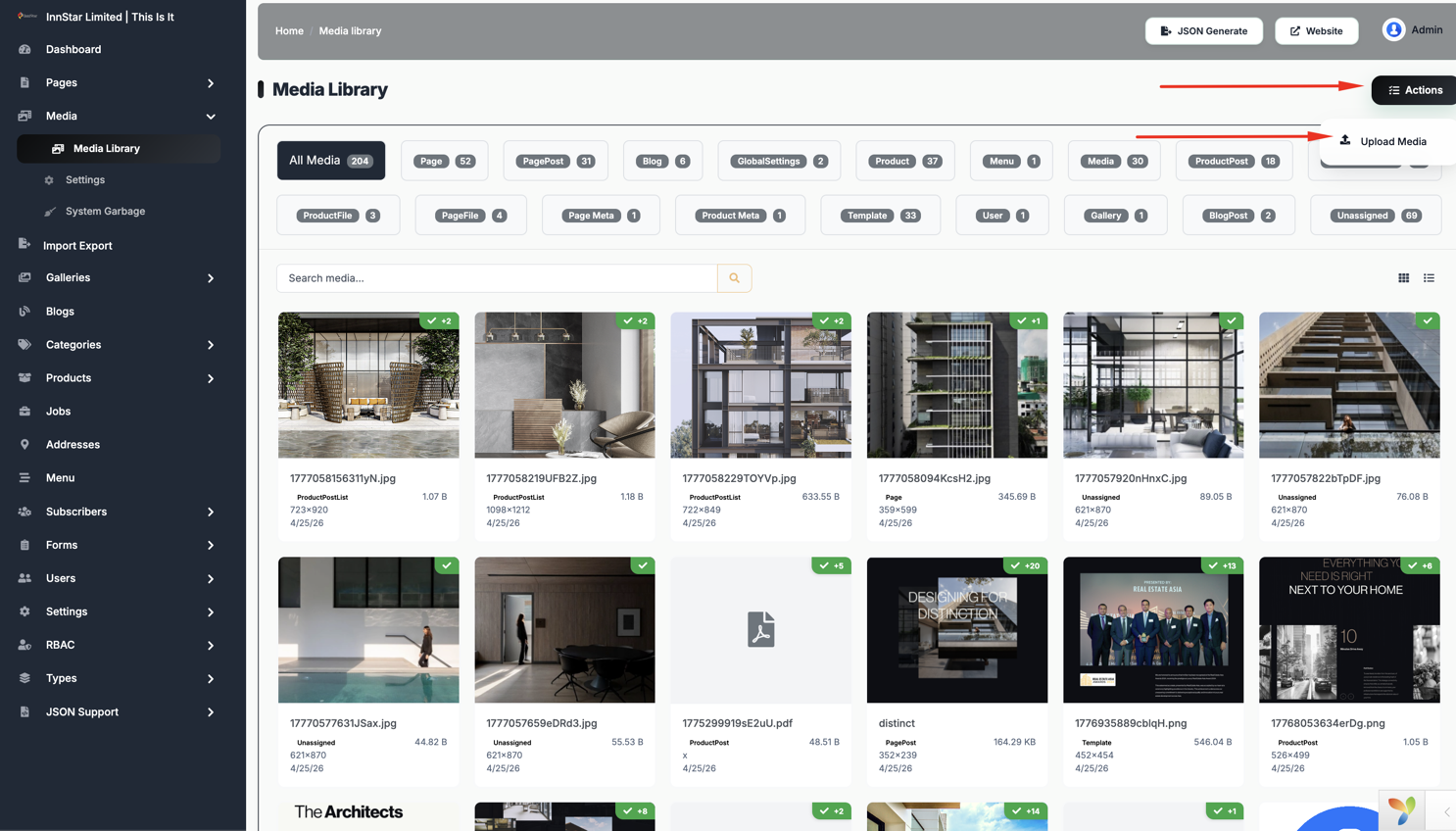
Task: Select the Unassigned filter tab
Action: [1376, 216]
